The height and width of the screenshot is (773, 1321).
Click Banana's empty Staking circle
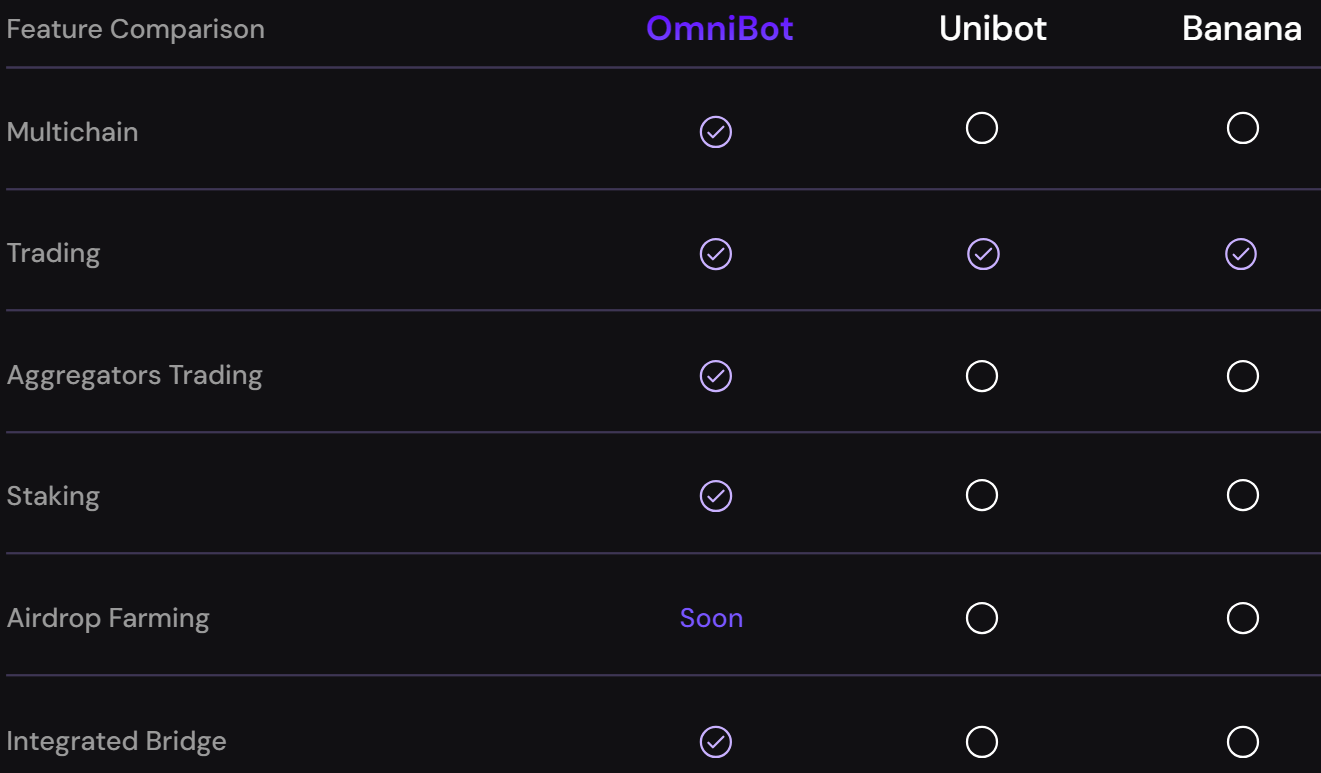click(1243, 495)
